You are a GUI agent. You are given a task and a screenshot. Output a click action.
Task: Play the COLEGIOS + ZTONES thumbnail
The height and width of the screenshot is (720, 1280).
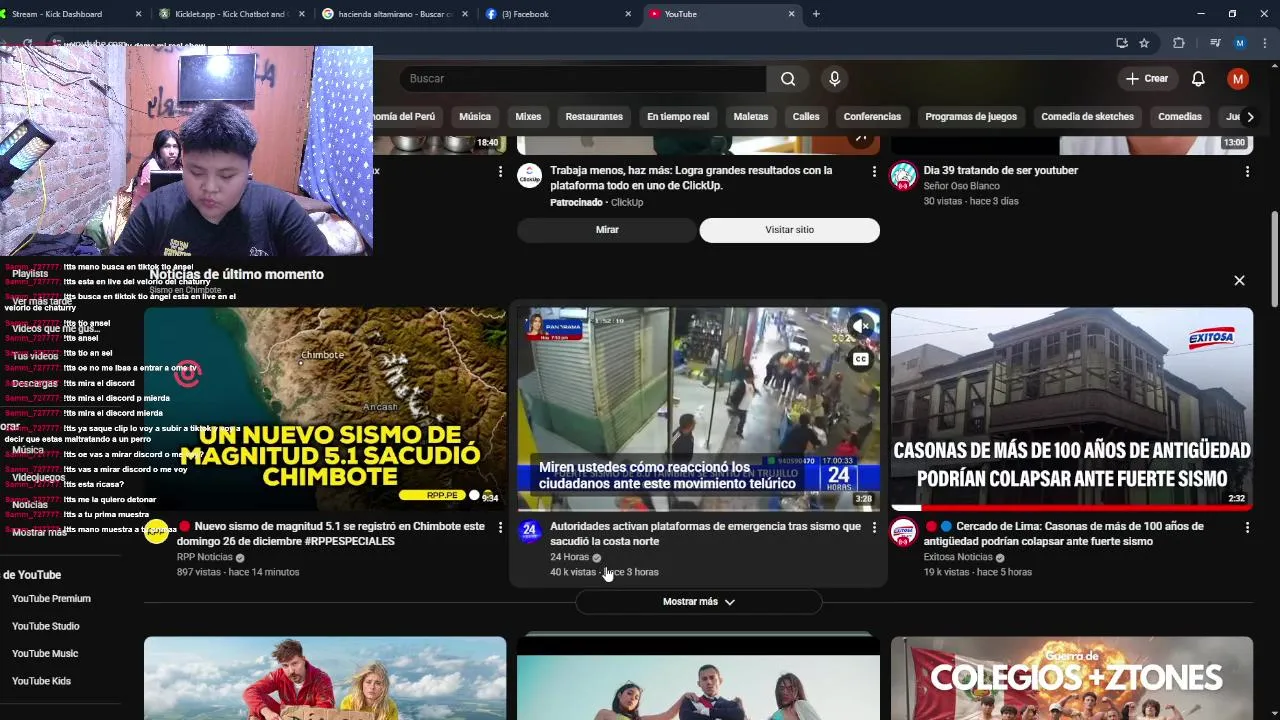tap(1072, 678)
